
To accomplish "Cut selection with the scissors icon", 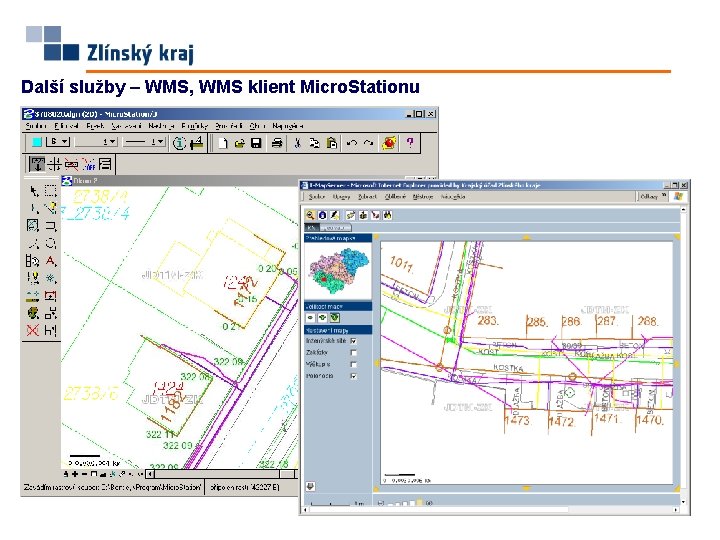I will (x=298, y=143).
